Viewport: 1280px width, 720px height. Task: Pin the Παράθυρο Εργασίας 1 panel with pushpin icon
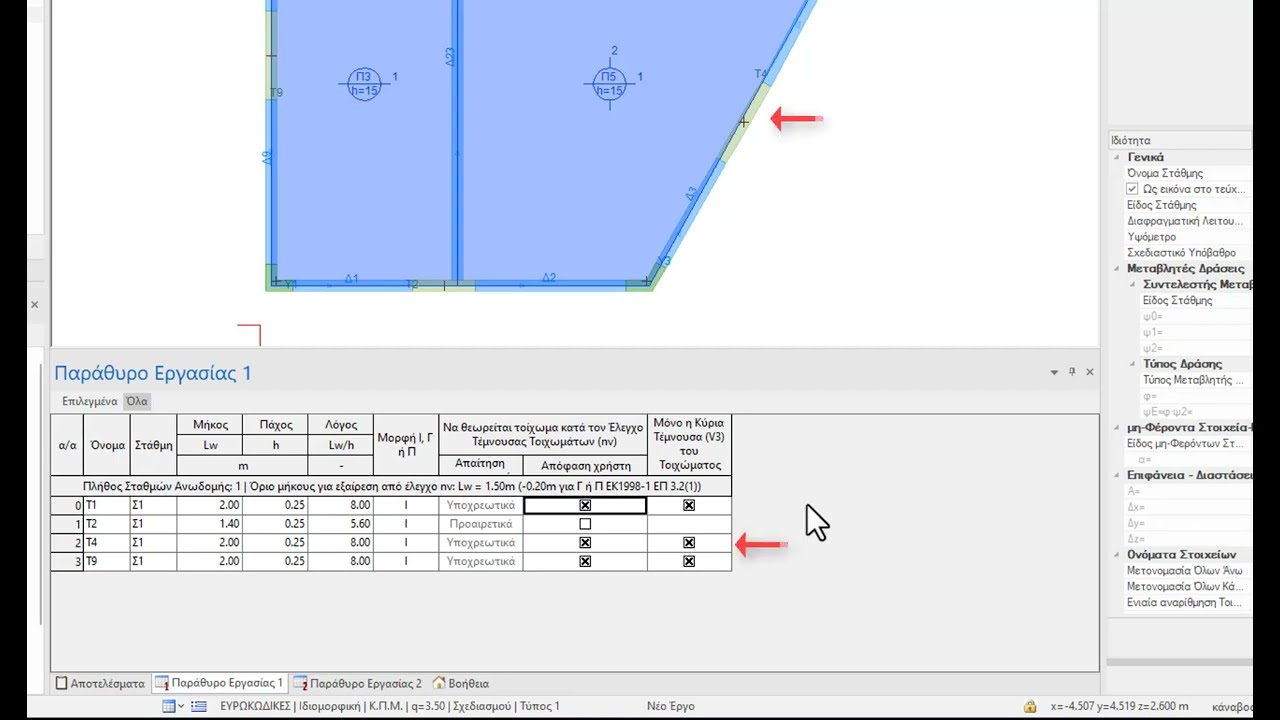click(x=1072, y=372)
